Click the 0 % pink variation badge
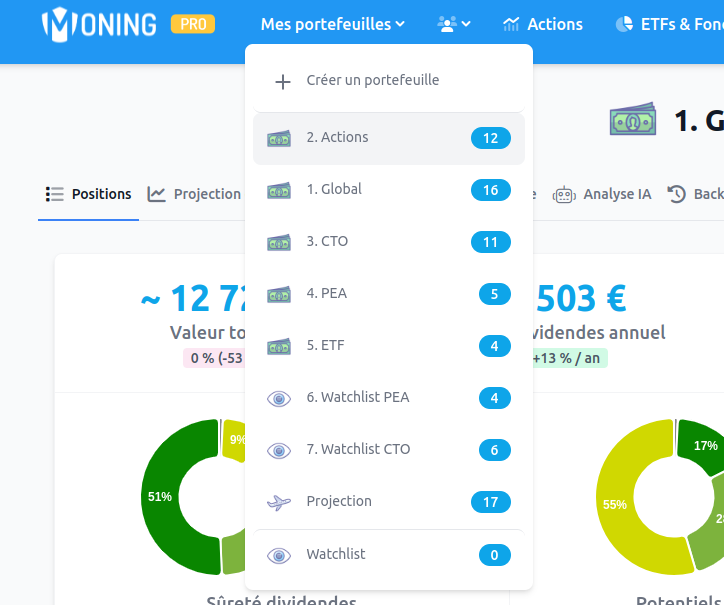Viewport: 724px width, 605px height. pyautogui.click(x=214, y=358)
